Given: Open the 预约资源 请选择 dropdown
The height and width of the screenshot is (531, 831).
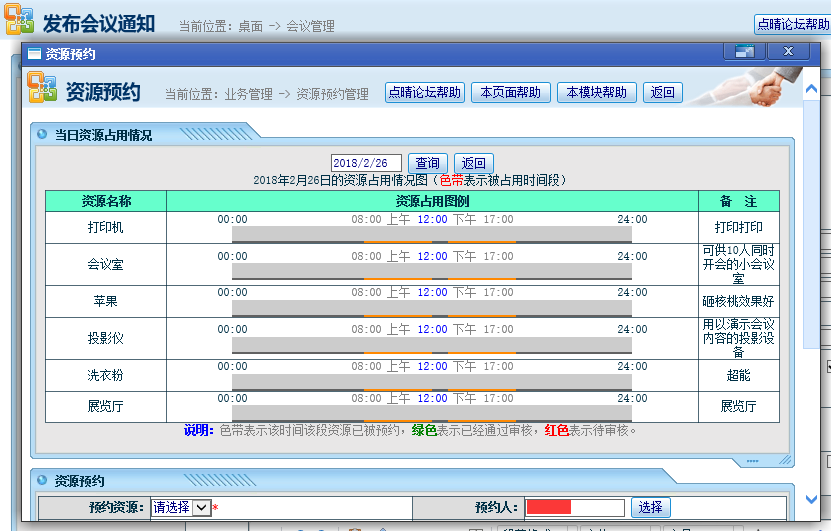Looking at the screenshot, I should [x=201, y=507].
